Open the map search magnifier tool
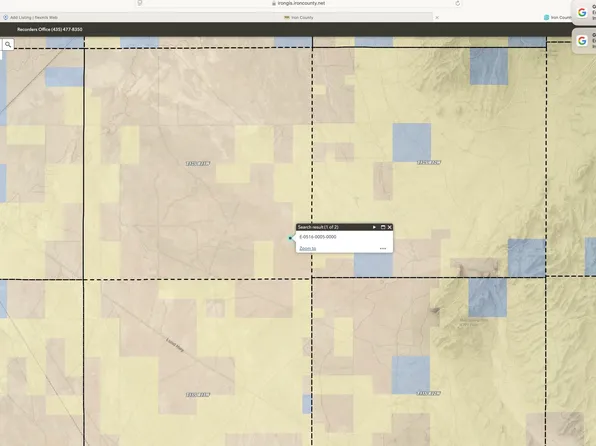 (8, 44)
